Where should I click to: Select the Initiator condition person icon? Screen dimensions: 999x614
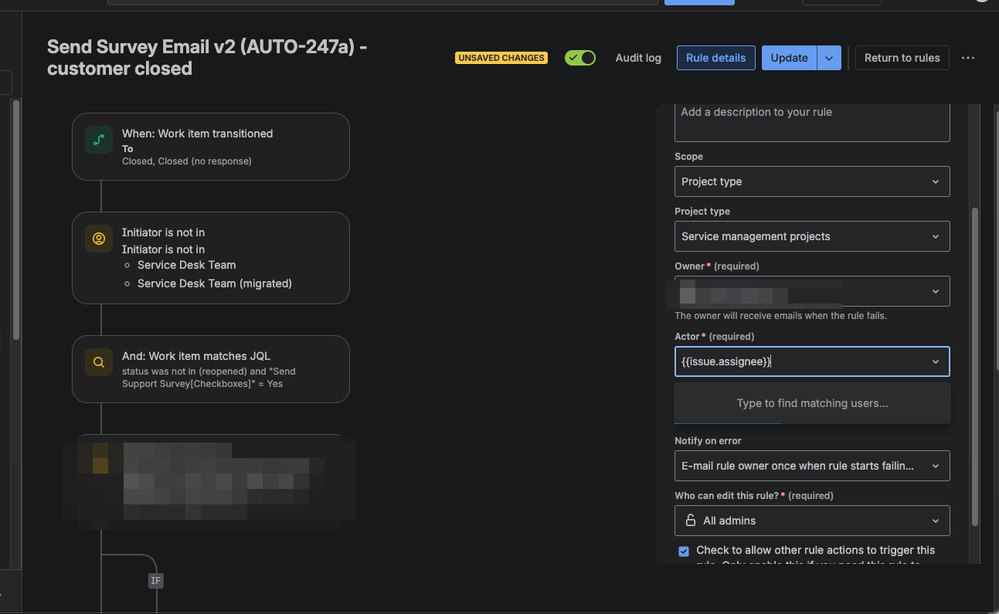tap(98, 238)
